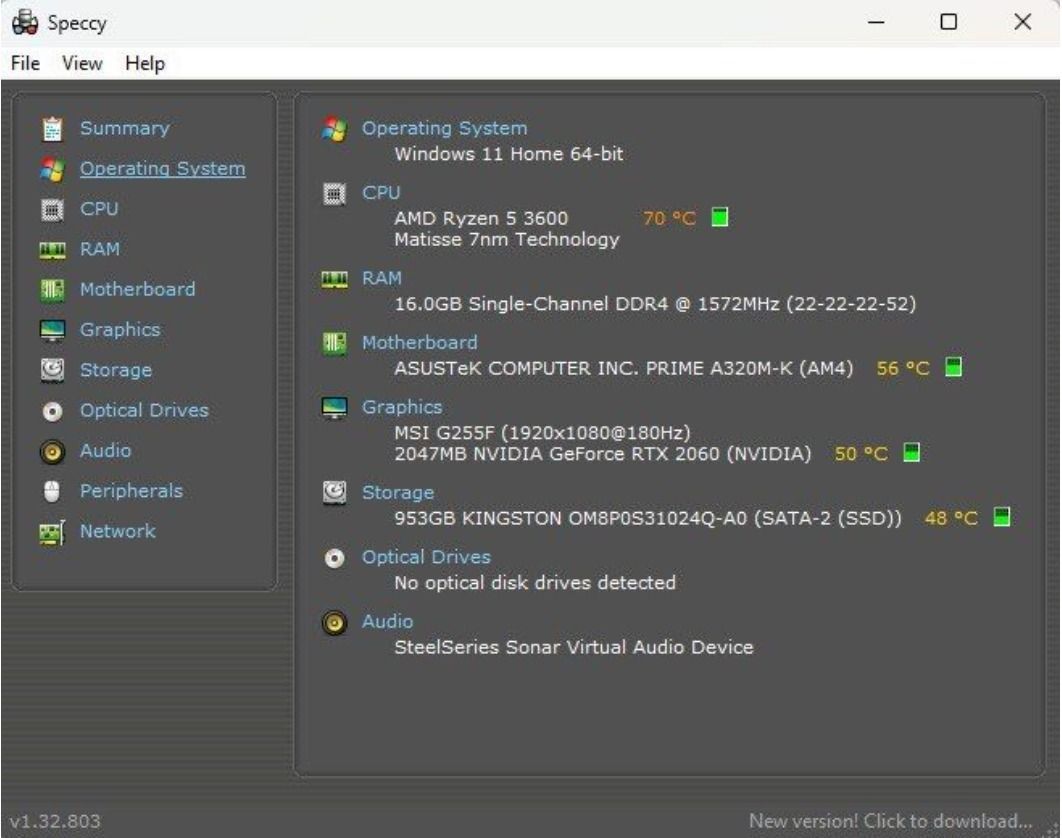Select Summary in the sidebar
Screen dimensions: 1062x838
pos(125,128)
